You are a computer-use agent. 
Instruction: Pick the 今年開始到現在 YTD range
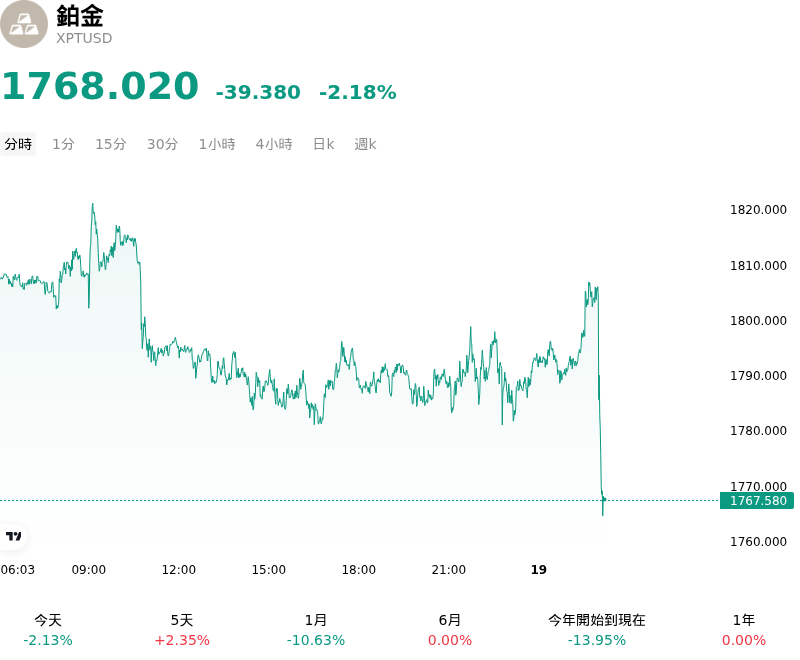coord(597,630)
